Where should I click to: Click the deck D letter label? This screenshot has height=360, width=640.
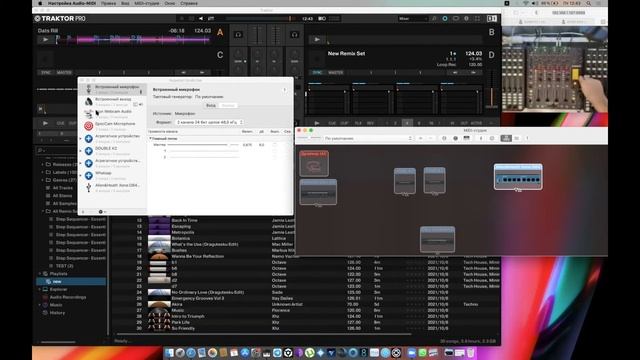pos(491,55)
